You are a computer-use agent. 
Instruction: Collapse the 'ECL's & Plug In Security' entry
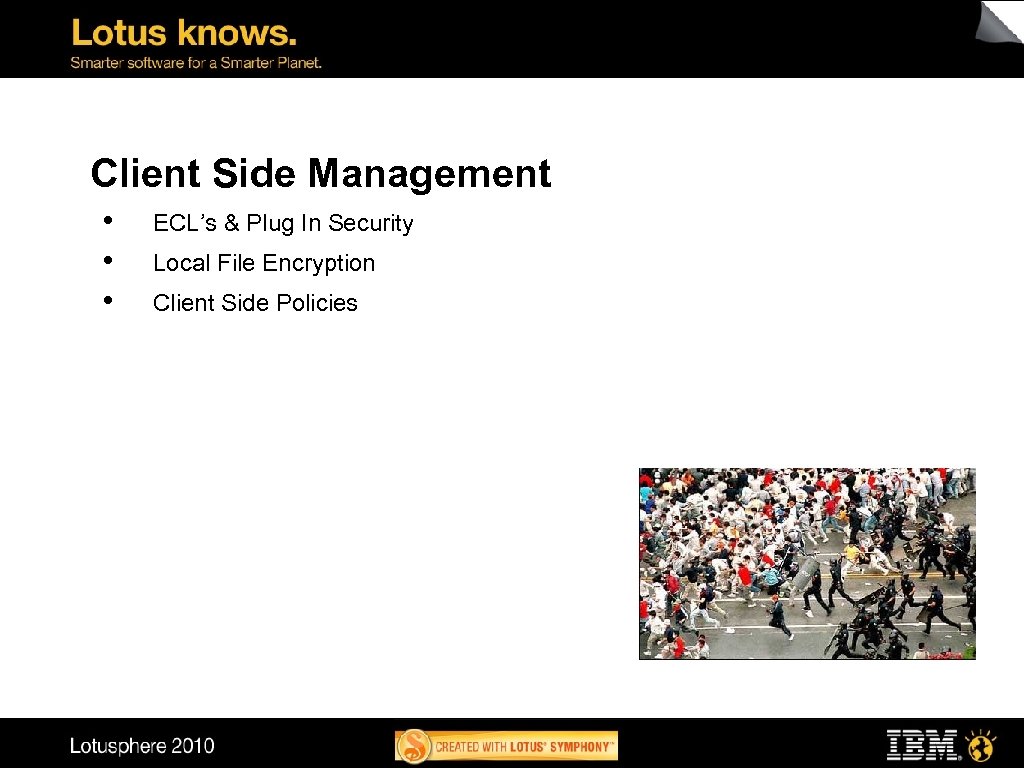283,223
